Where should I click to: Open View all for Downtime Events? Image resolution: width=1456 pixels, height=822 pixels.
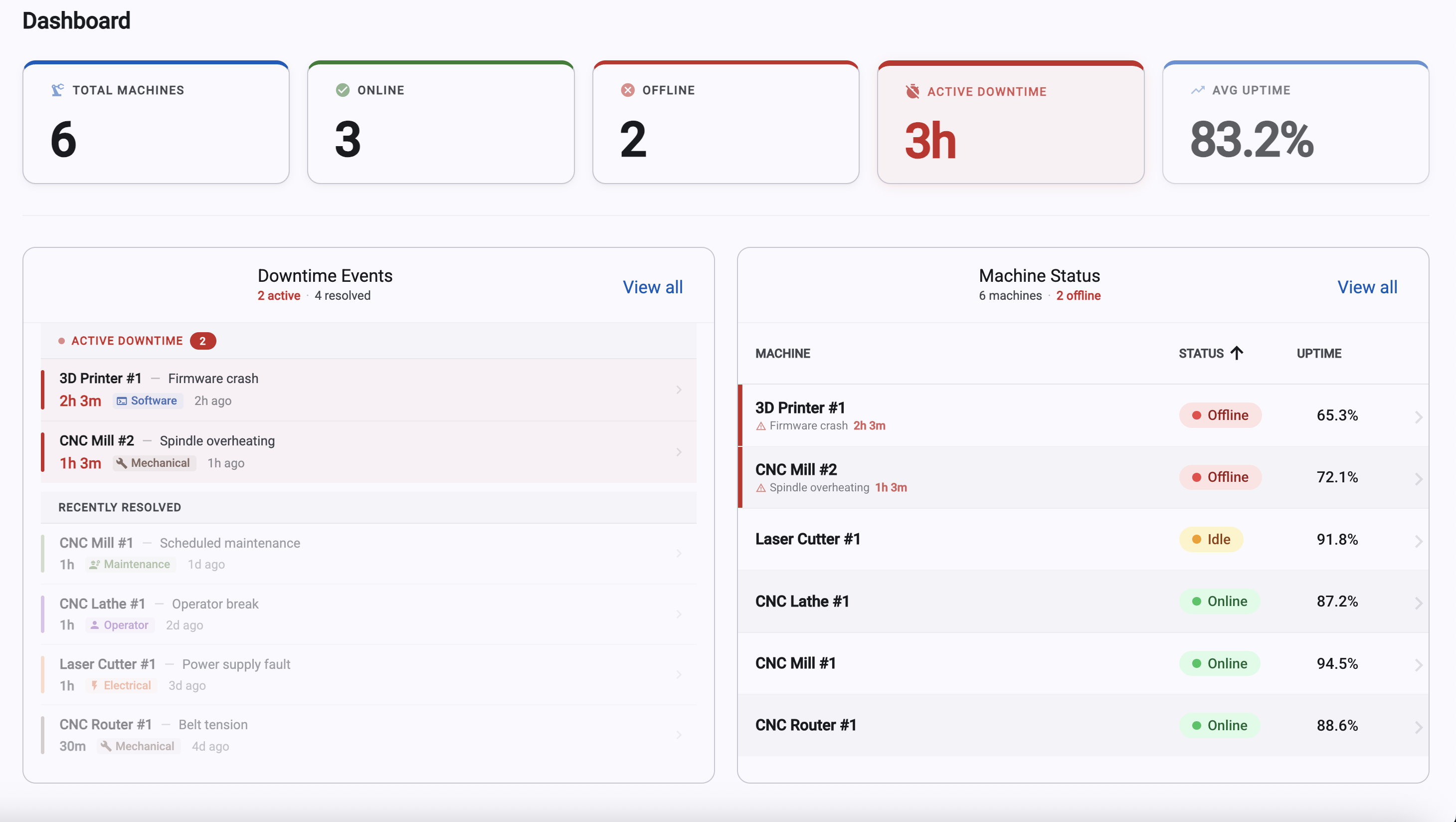coord(653,287)
